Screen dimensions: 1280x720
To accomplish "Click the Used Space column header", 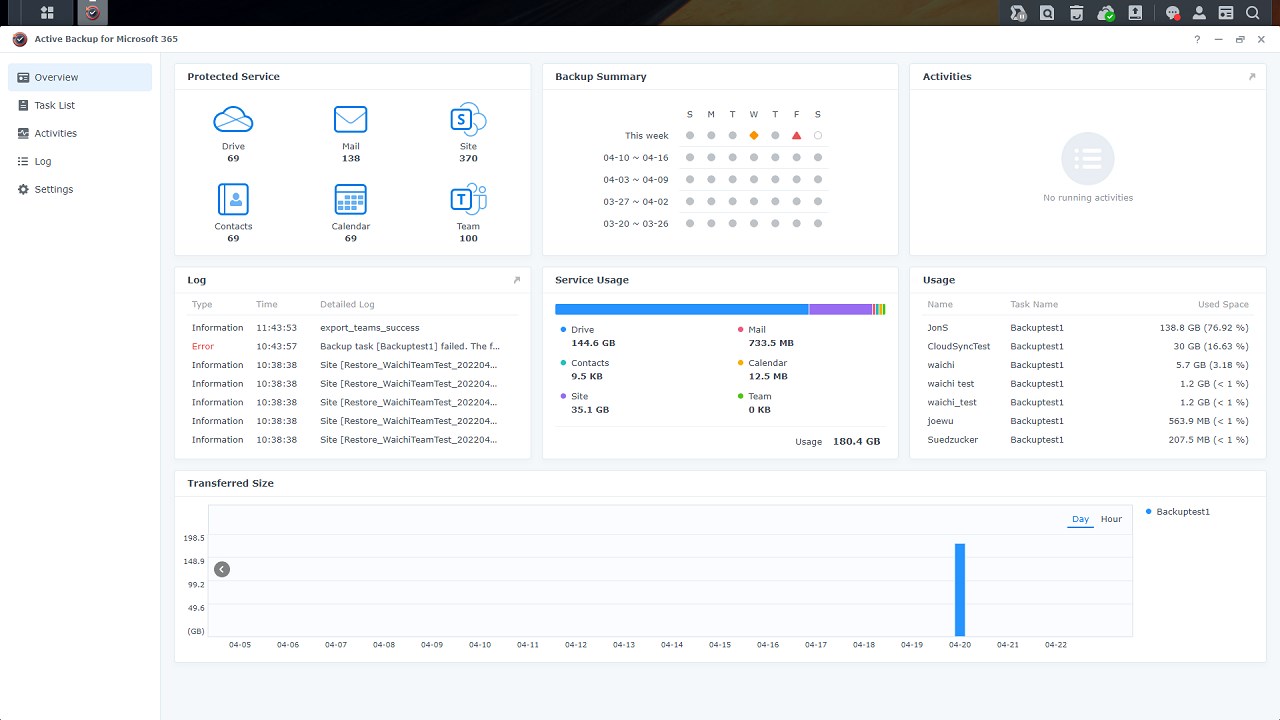I will pos(1223,304).
